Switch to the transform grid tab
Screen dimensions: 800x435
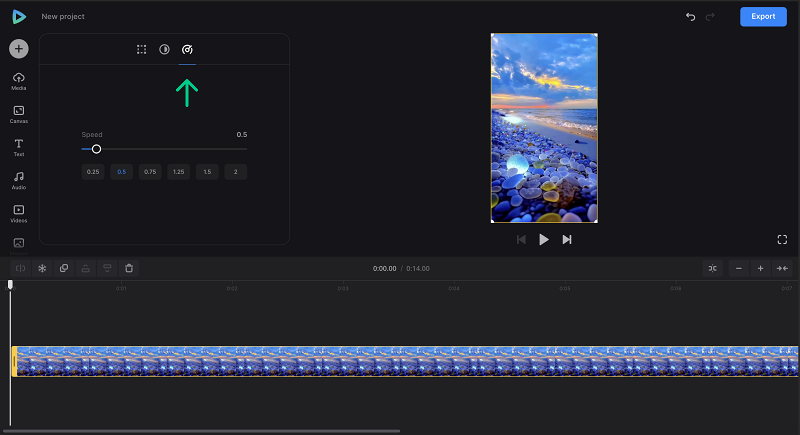(x=141, y=49)
